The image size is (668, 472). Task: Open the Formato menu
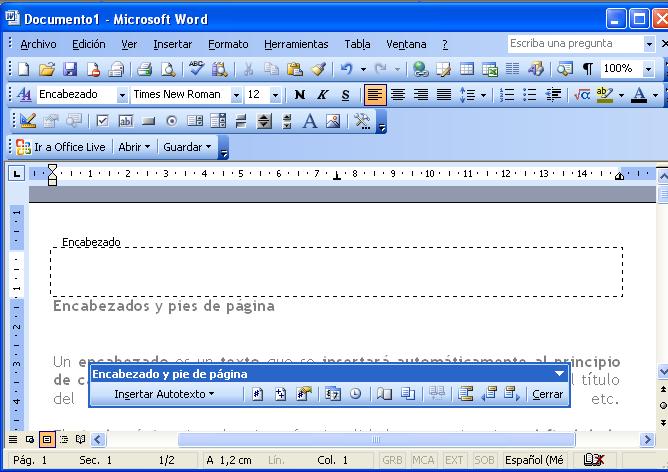[x=228, y=44]
